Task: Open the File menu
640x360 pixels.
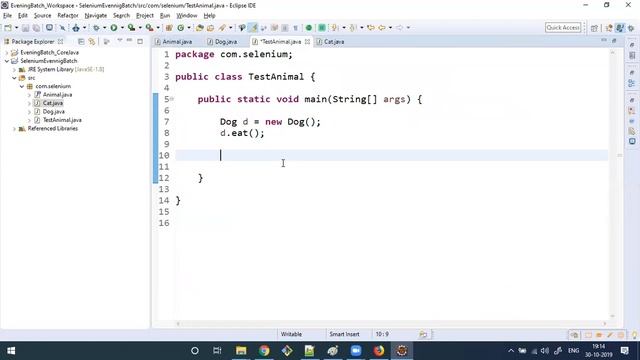Action: (x=7, y=16)
